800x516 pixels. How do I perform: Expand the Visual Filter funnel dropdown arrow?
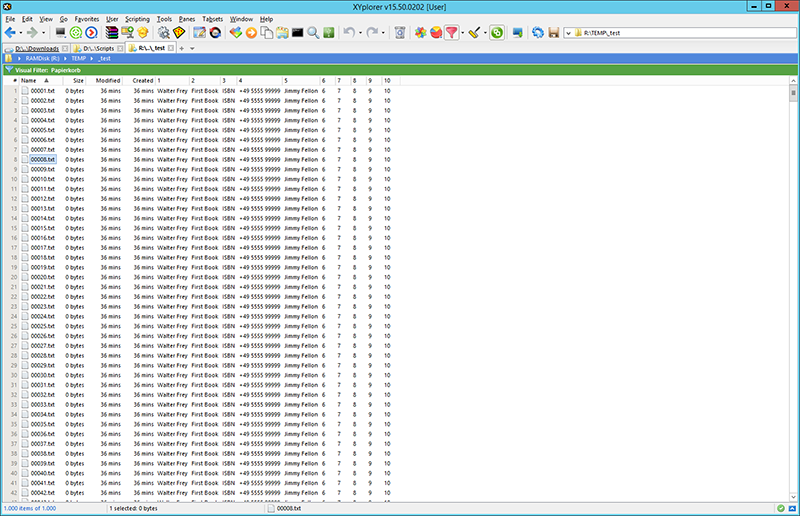click(x=461, y=33)
